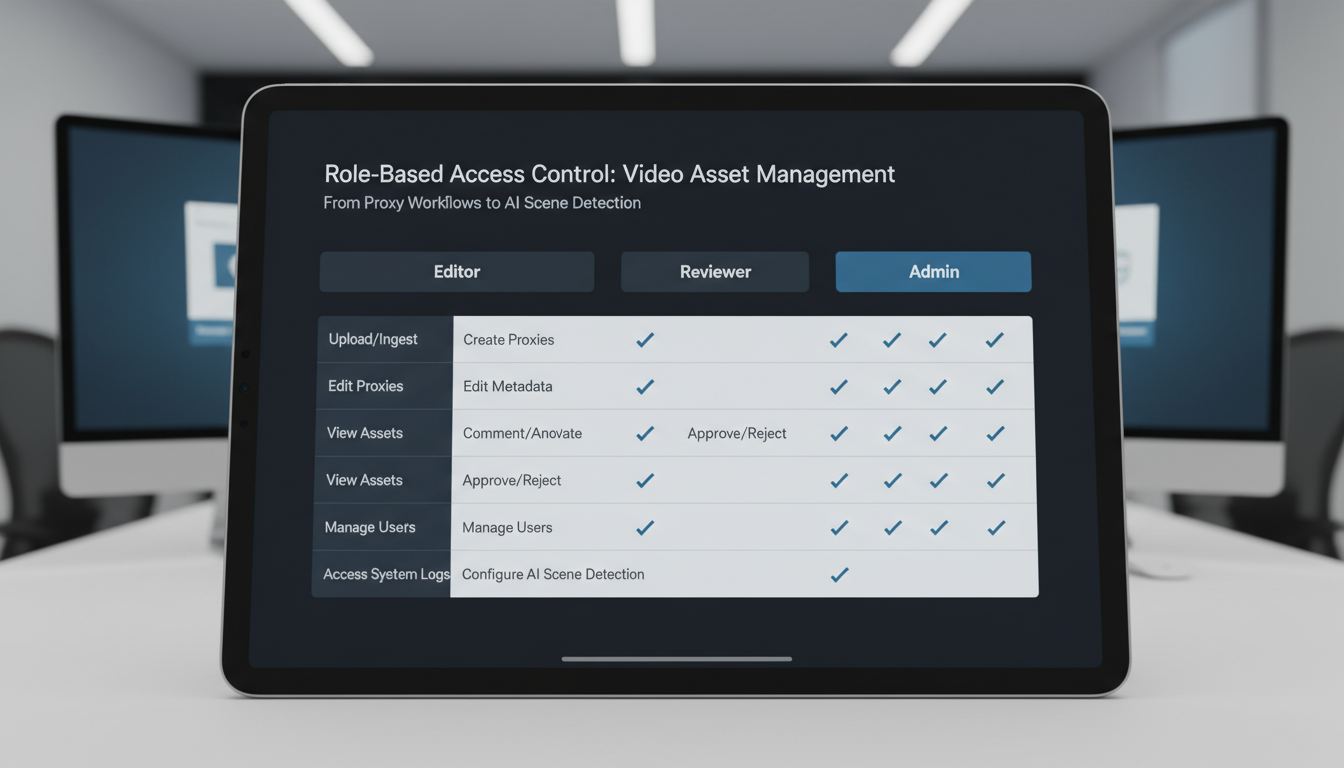The width and height of the screenshot is (1344, 768).
Task: Open the highlighted Admin role tab
Action: click(933, 271)
